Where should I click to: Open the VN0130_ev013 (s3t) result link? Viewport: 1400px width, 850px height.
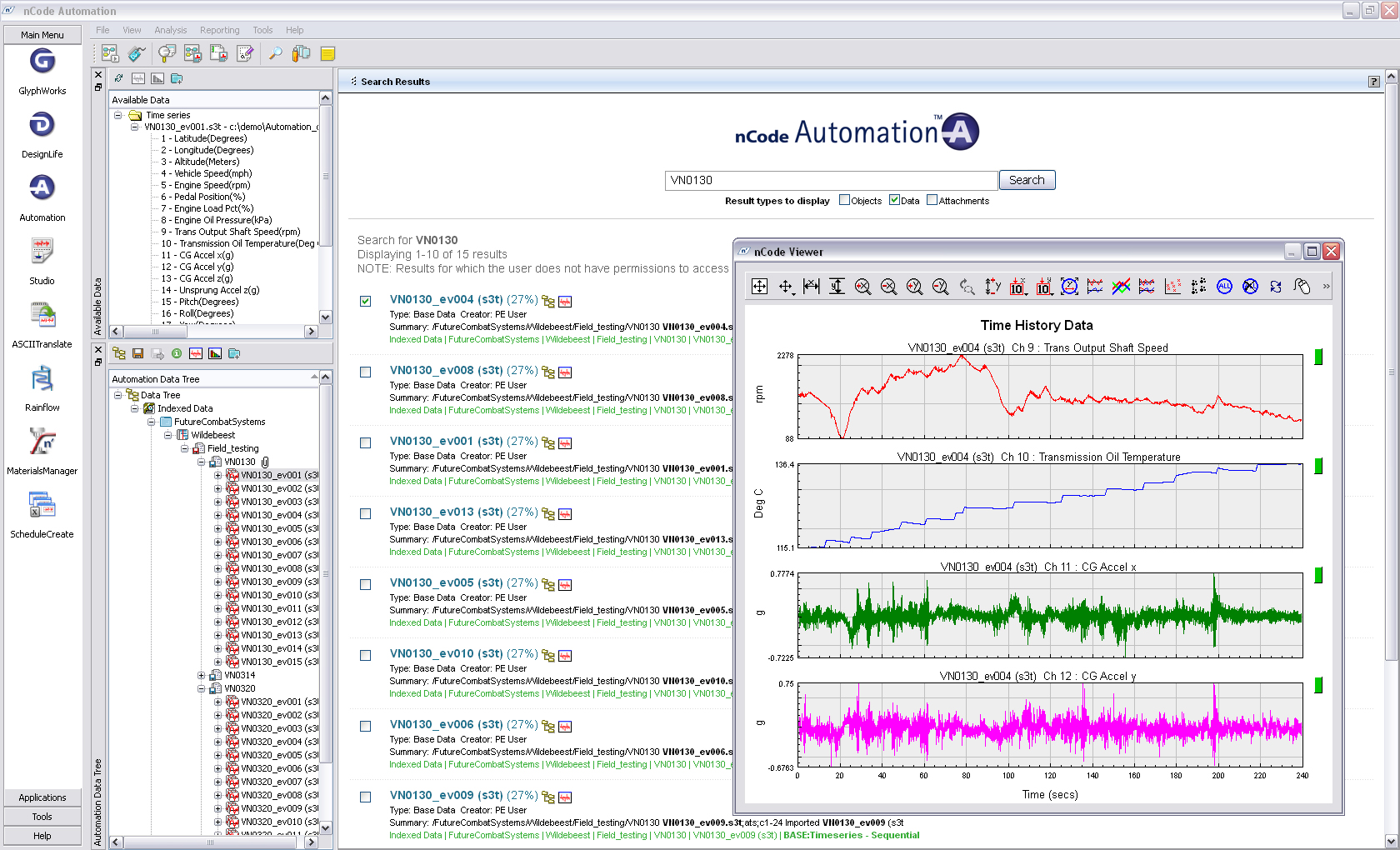[446, 512]
